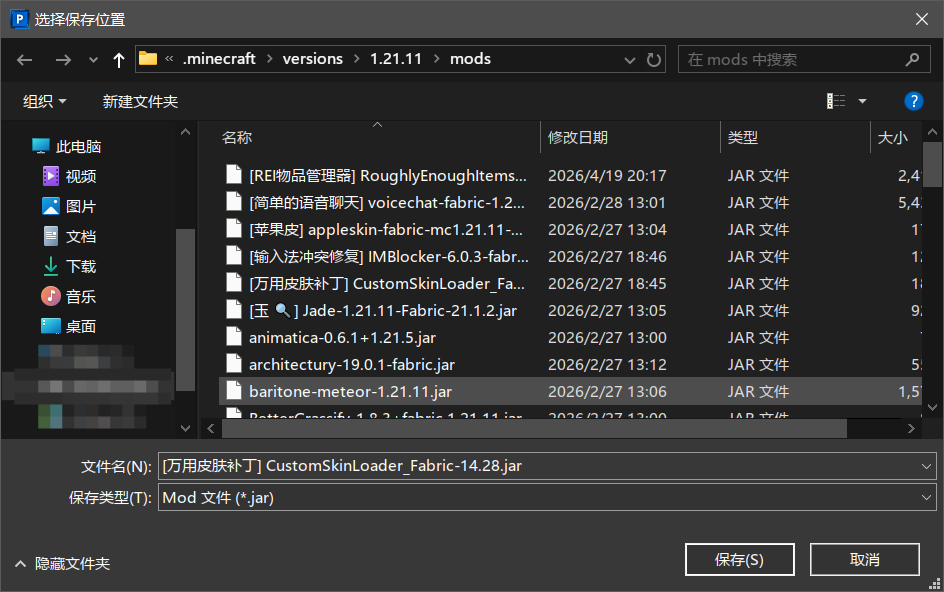
Task: Click date 2026/4/19 20:17 cell
Action: (x=607, y=175)
